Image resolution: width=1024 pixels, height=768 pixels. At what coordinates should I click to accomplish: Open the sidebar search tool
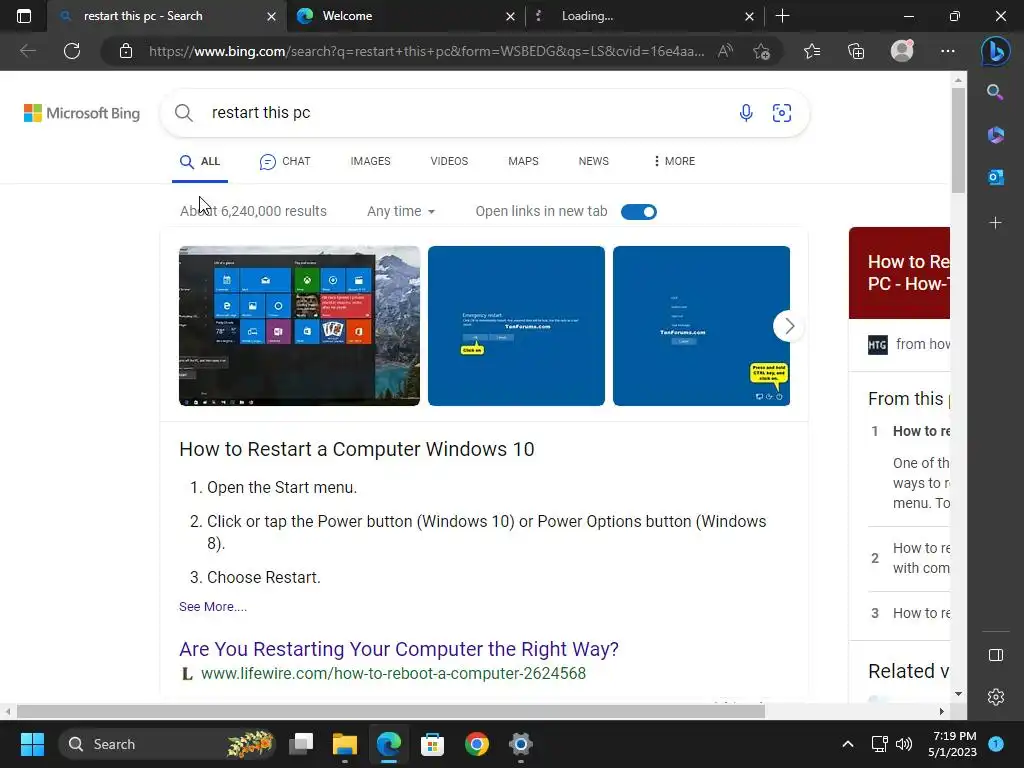(995, 92)
